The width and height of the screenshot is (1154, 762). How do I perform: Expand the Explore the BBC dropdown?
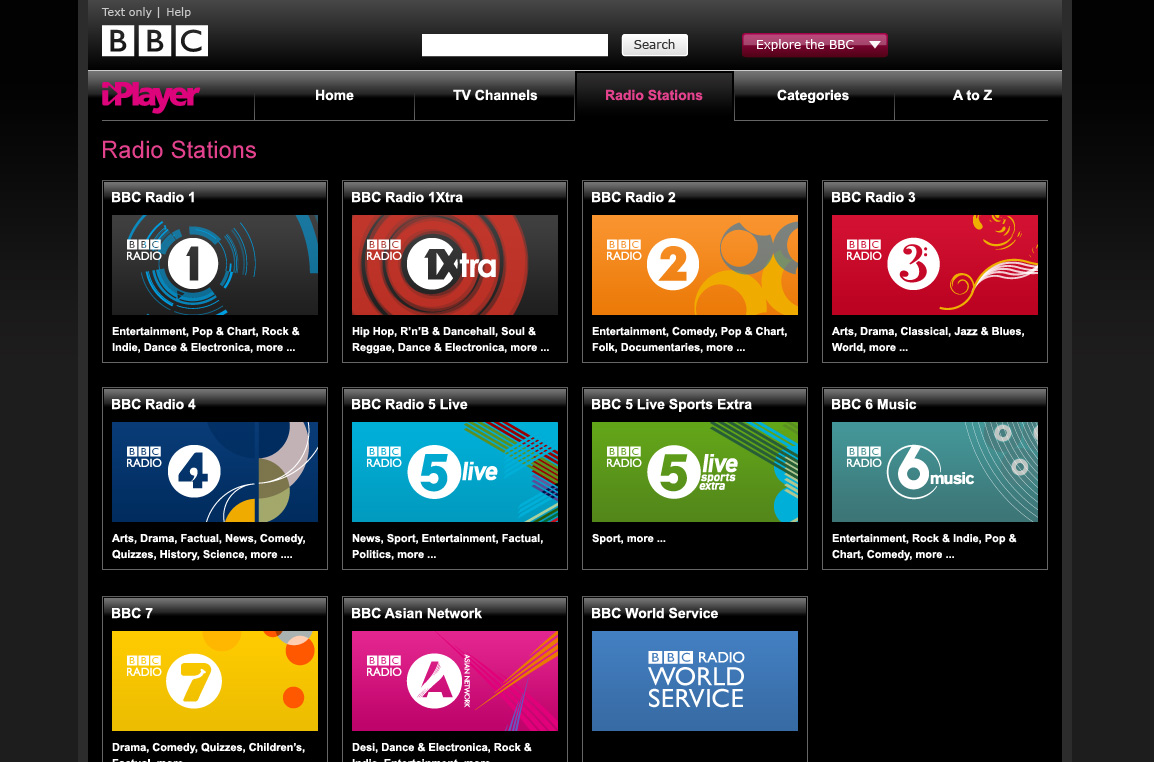pos(815,45)
